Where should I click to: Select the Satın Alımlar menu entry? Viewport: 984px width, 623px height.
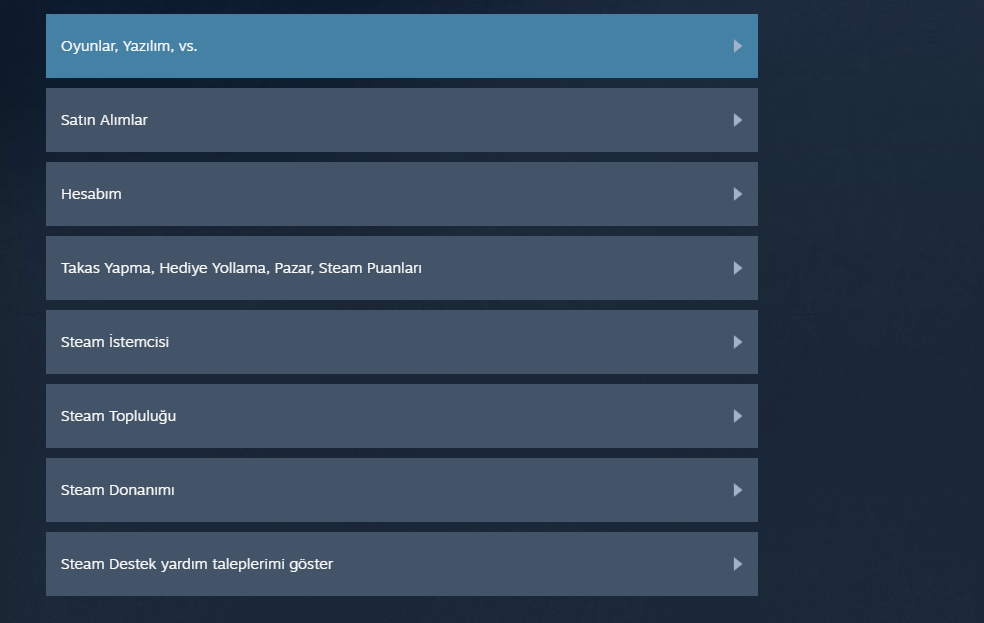[x=104, y=120]
